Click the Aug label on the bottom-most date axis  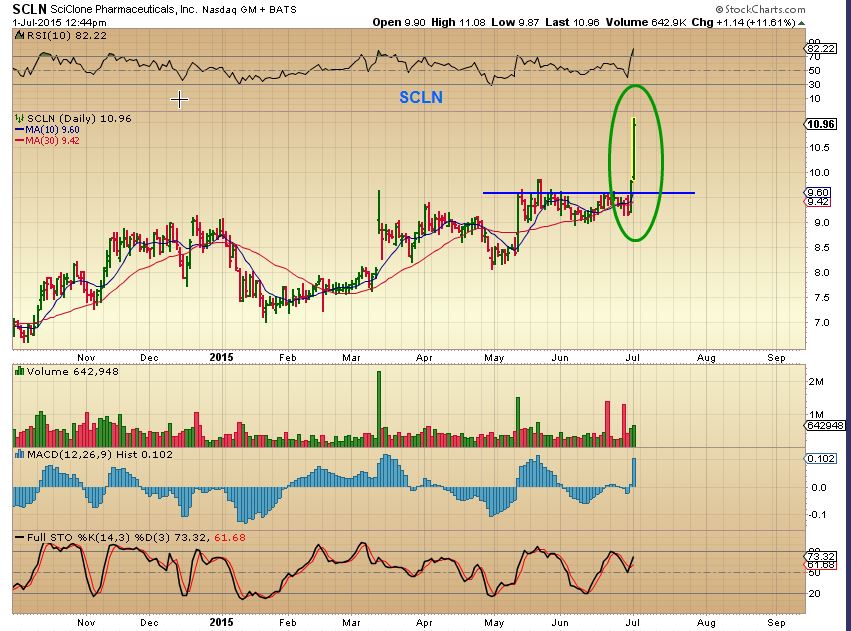point(706,622)
